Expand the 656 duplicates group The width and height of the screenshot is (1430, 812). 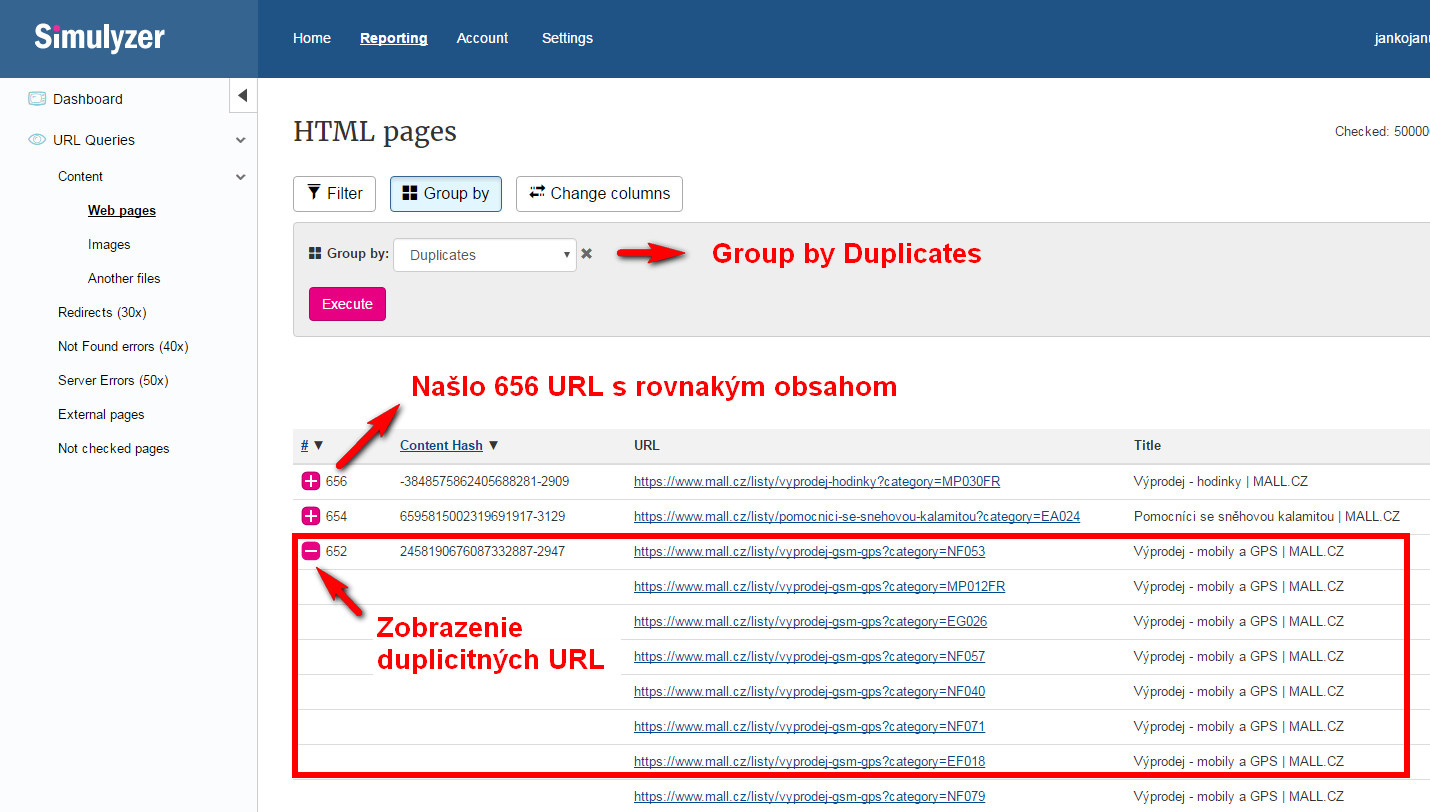[311, 482]
